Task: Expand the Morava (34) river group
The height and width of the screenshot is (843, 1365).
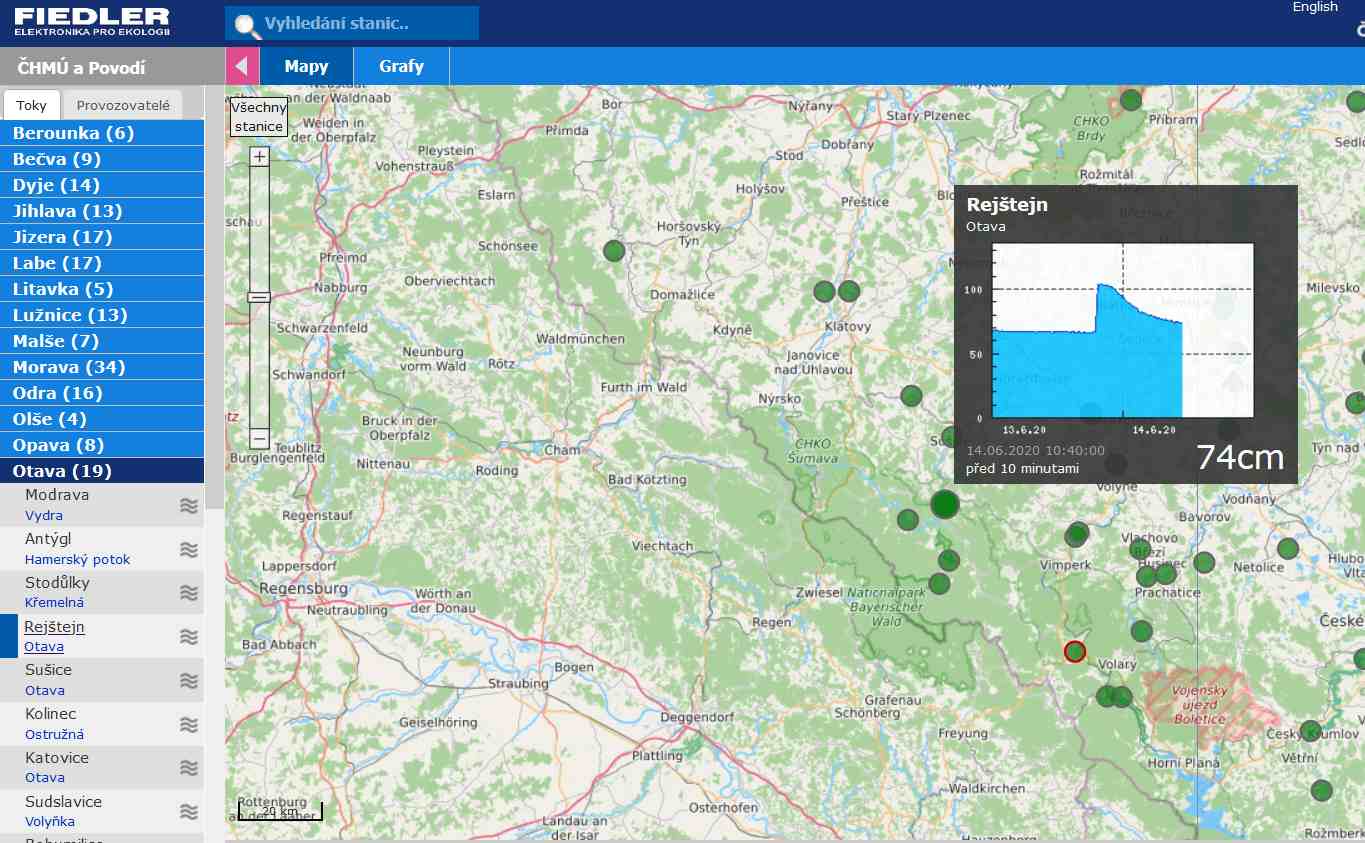Action: pos(69,367)
